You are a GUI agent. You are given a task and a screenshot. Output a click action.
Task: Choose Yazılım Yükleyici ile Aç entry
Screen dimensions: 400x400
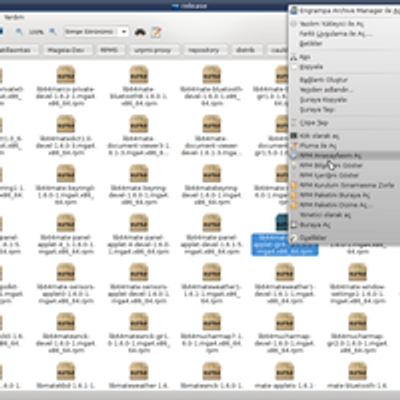point(345,24)
